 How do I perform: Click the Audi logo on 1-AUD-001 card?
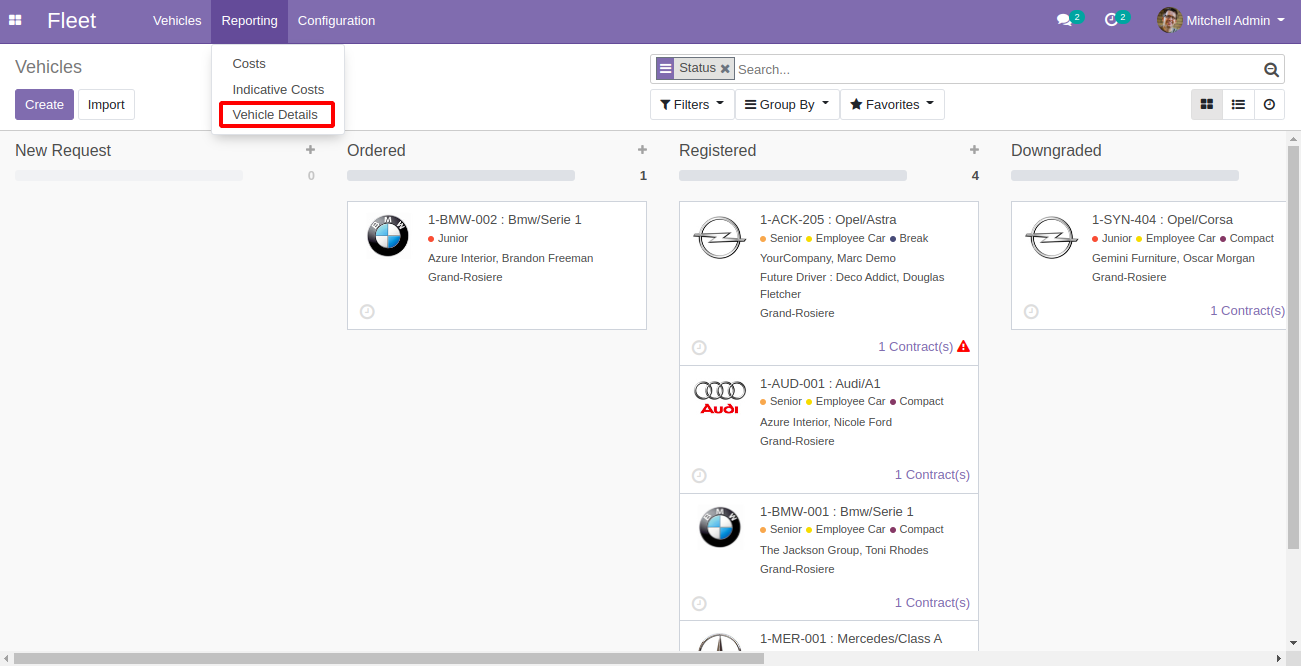click(720, 397)
